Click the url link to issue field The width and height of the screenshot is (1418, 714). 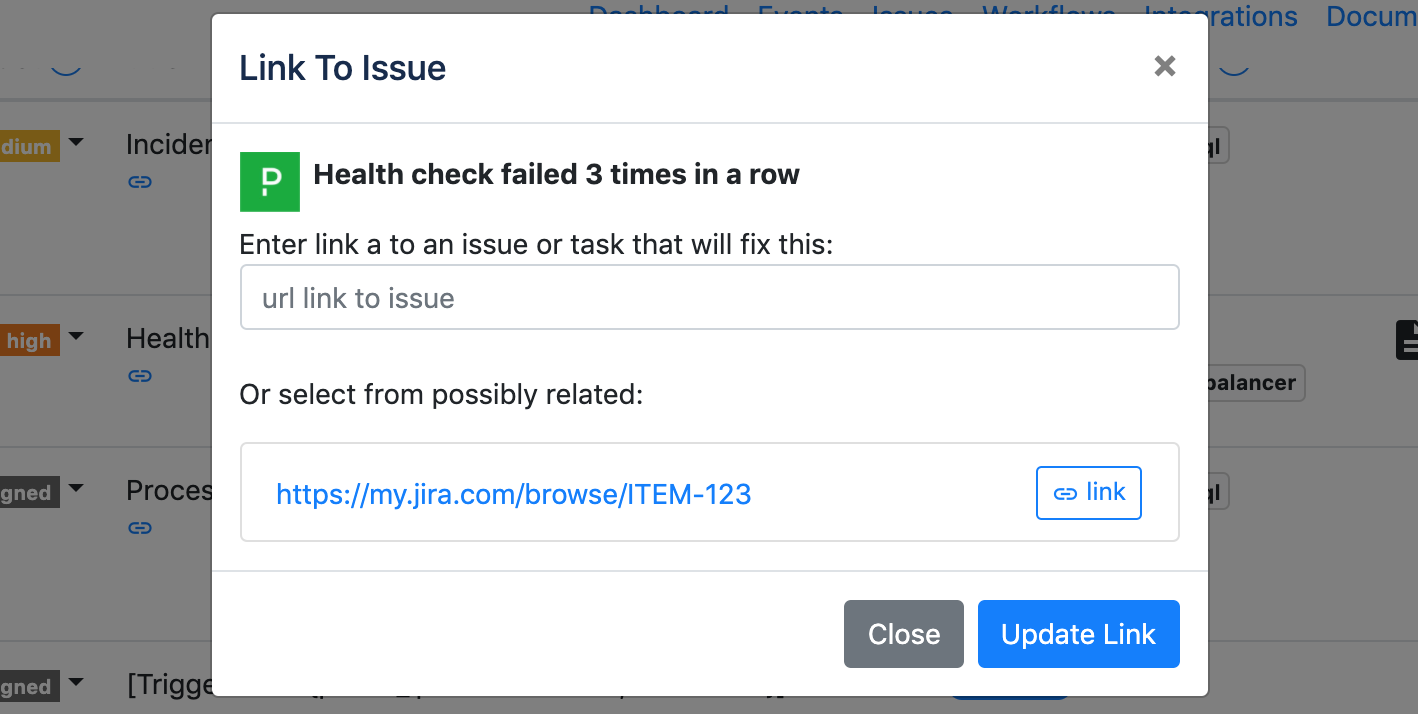point(710,297)
